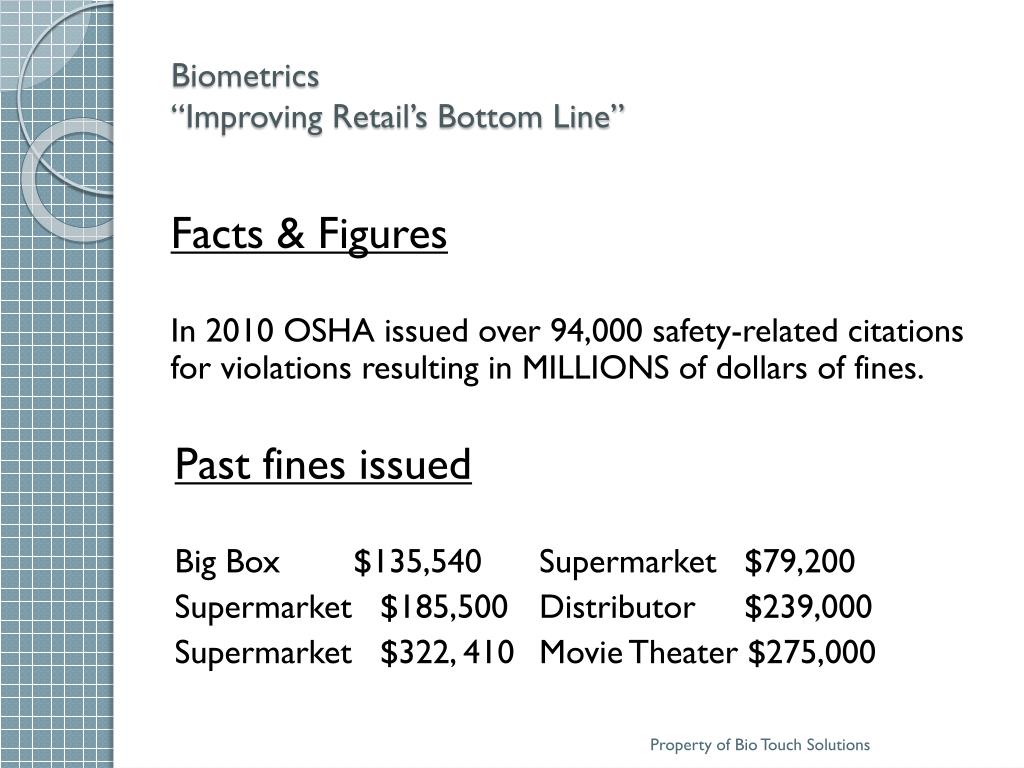This screenshot has width=1024, height=768.
Task: Click the Big Box label
Action: pos(227,562)
